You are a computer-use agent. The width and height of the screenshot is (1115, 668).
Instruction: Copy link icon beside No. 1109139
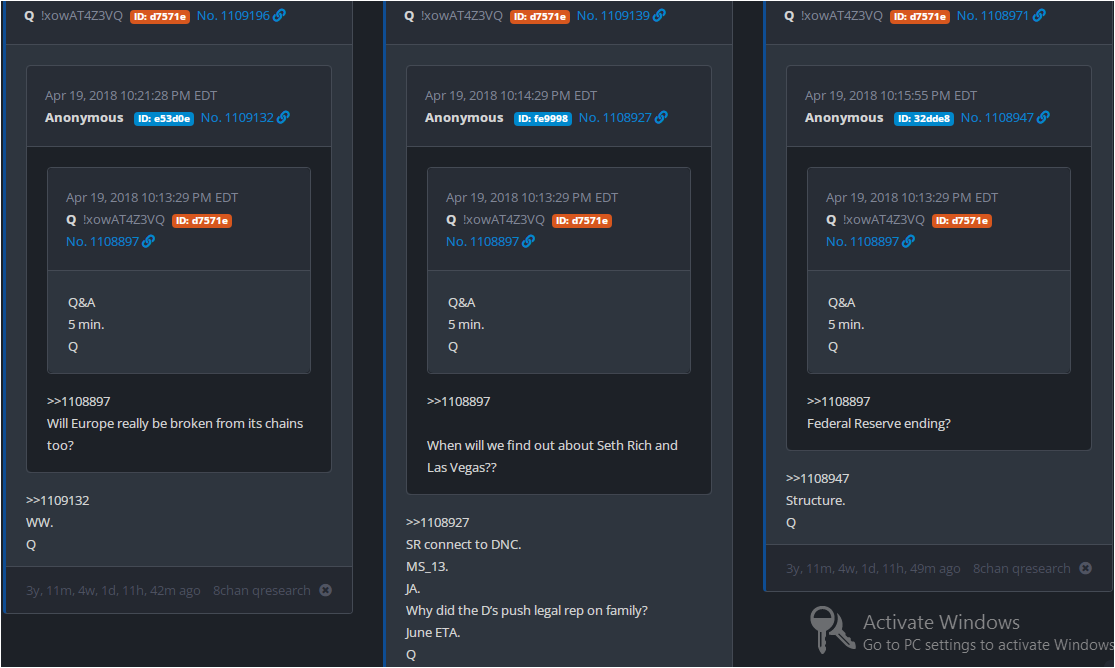tap(660, 15)
